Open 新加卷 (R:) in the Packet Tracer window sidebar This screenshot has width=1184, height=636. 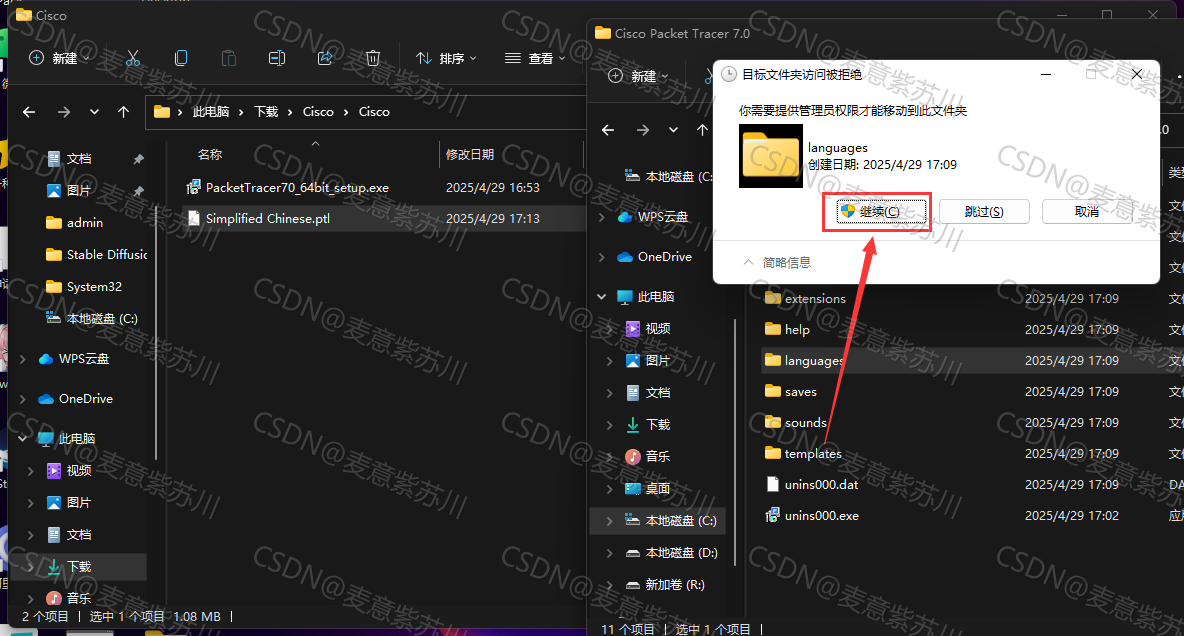tap(664, 585)
